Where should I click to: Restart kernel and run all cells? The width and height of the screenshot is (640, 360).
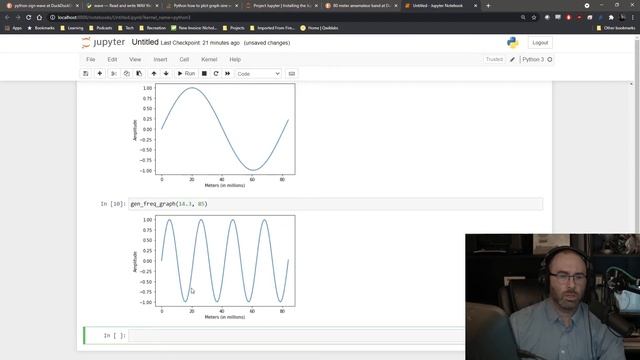[x=228, y=73]
